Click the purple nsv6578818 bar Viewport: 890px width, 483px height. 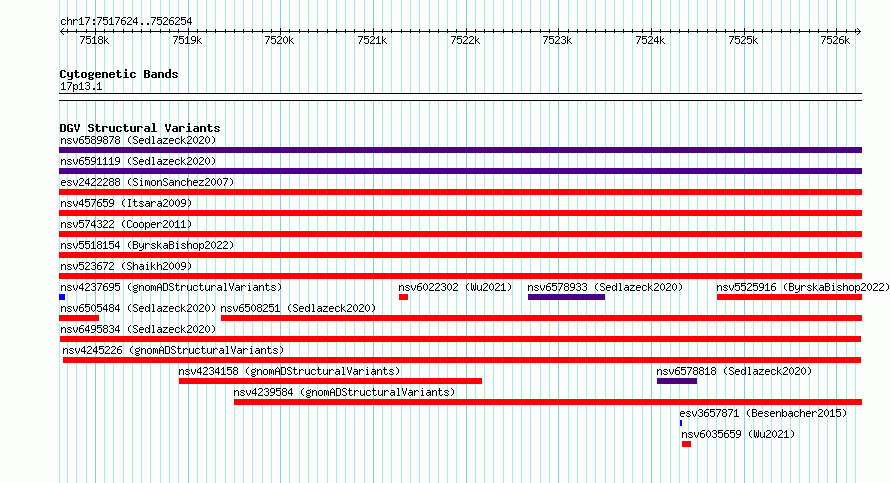pyautogui.click(x=677, y=381)
